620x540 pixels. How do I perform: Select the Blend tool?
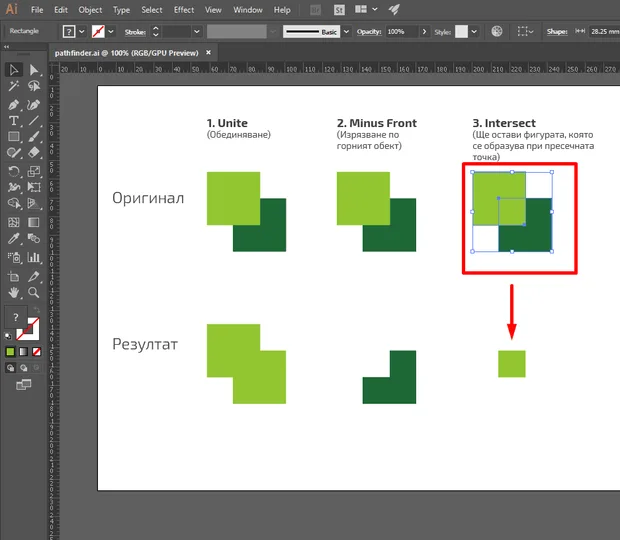(34, 239)
